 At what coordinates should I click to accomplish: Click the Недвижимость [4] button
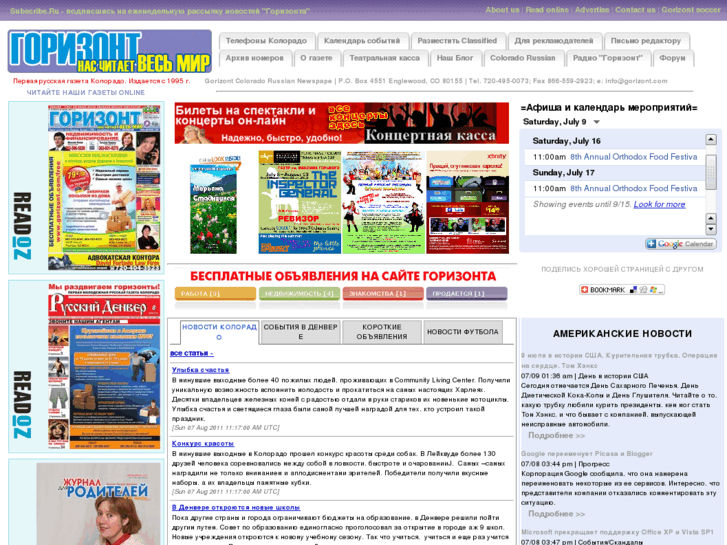(x=299, y=294)
